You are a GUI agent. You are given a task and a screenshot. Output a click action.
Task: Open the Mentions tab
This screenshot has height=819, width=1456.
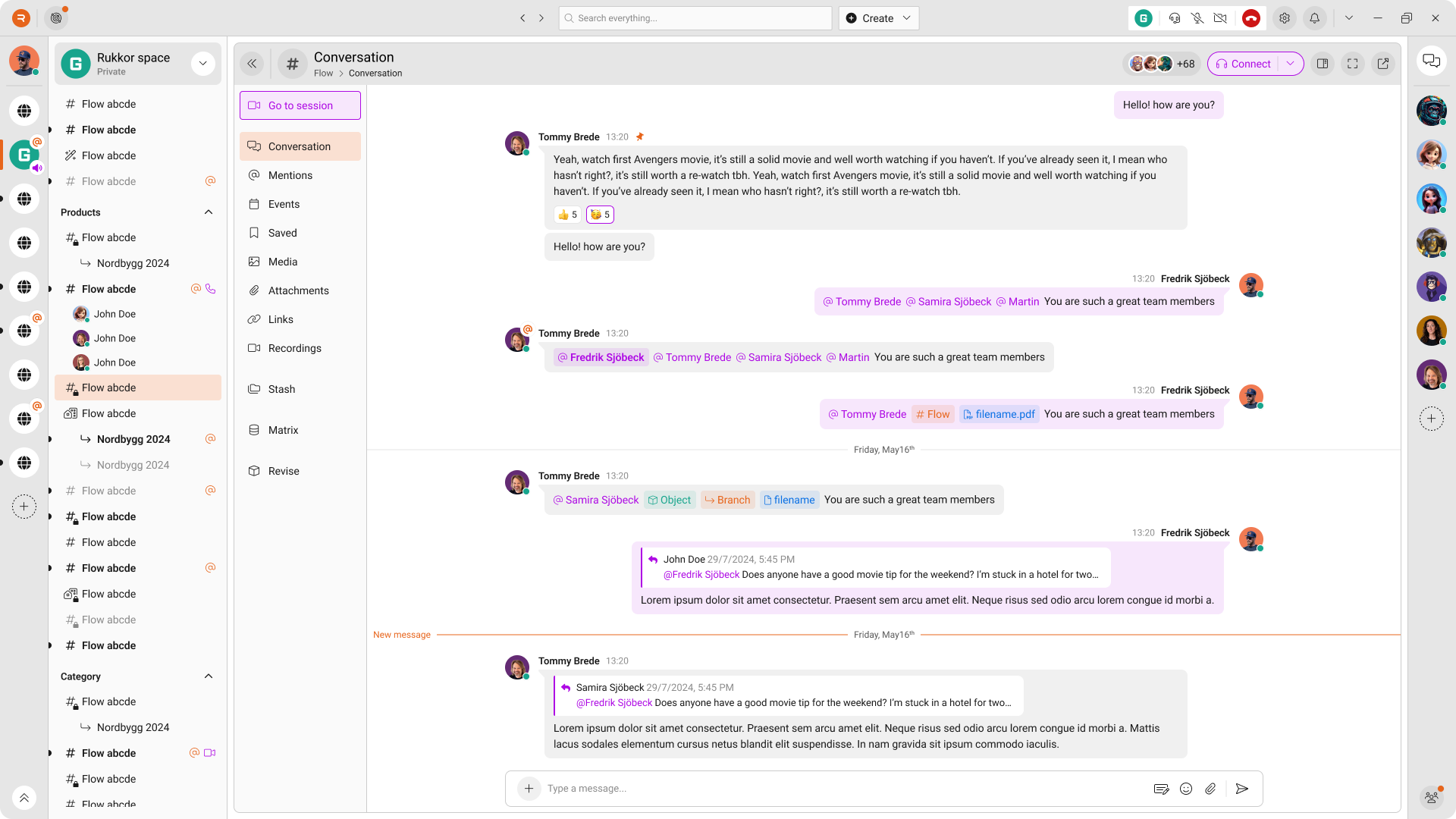290,175
